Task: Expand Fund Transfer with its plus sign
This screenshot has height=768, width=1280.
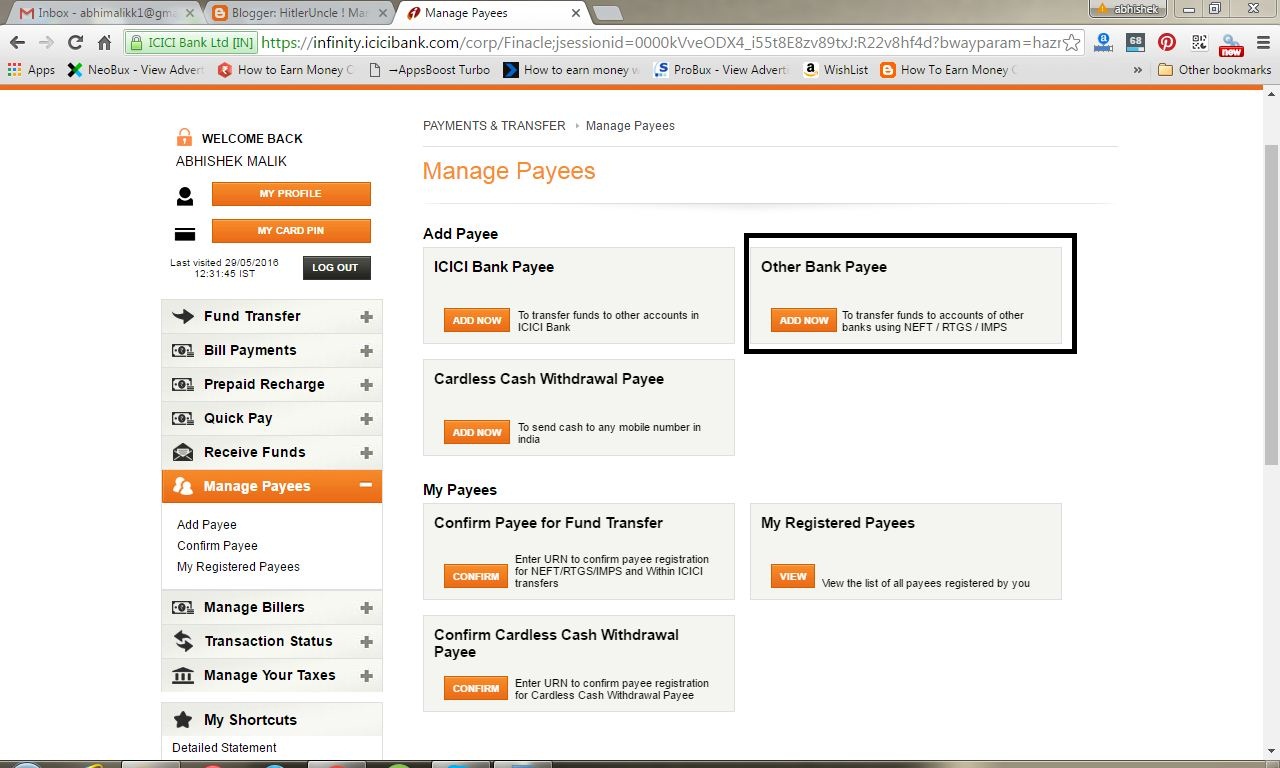Action: point(366,317)
